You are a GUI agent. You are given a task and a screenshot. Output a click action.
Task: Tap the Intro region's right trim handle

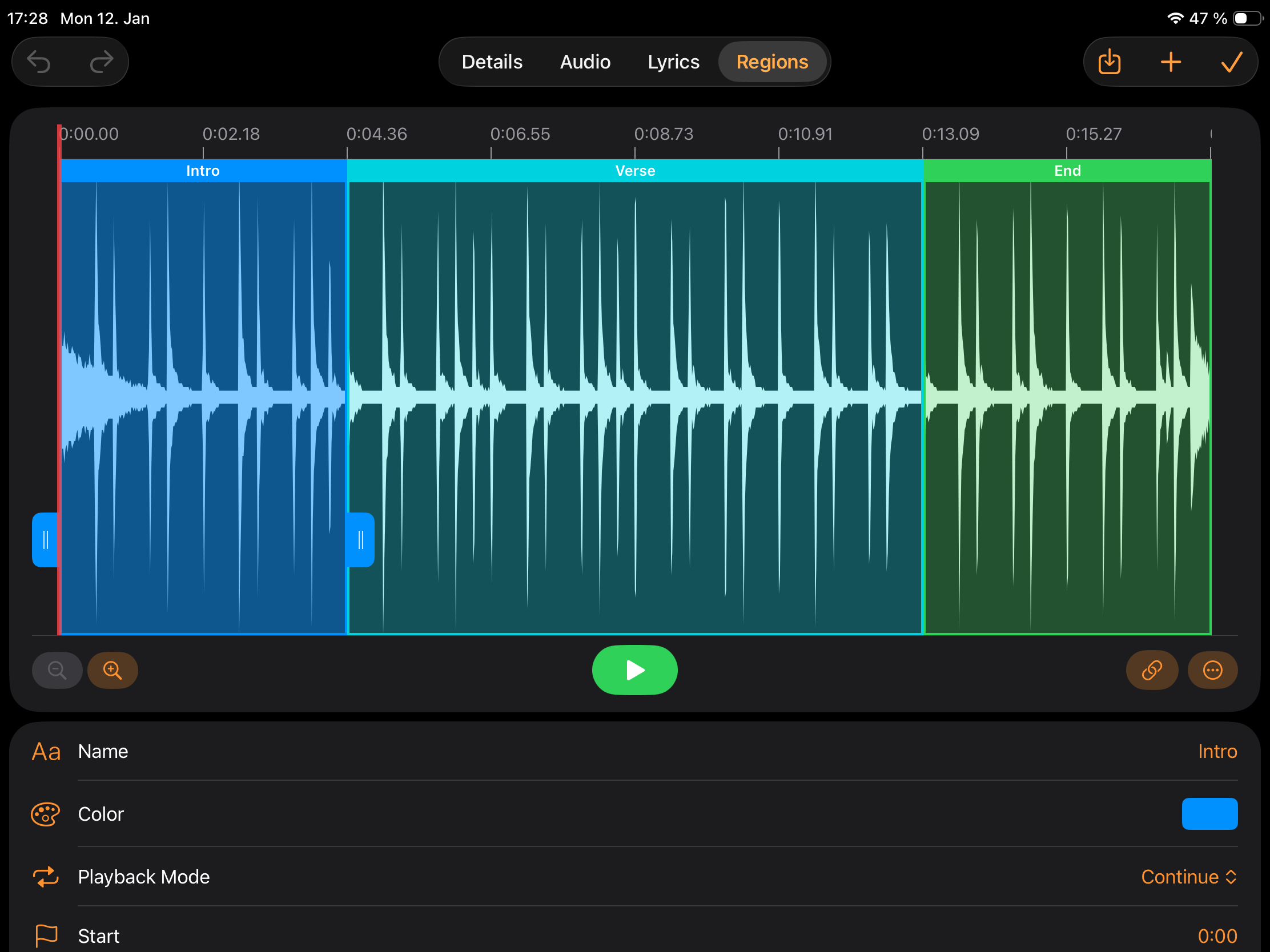point(360,540)
